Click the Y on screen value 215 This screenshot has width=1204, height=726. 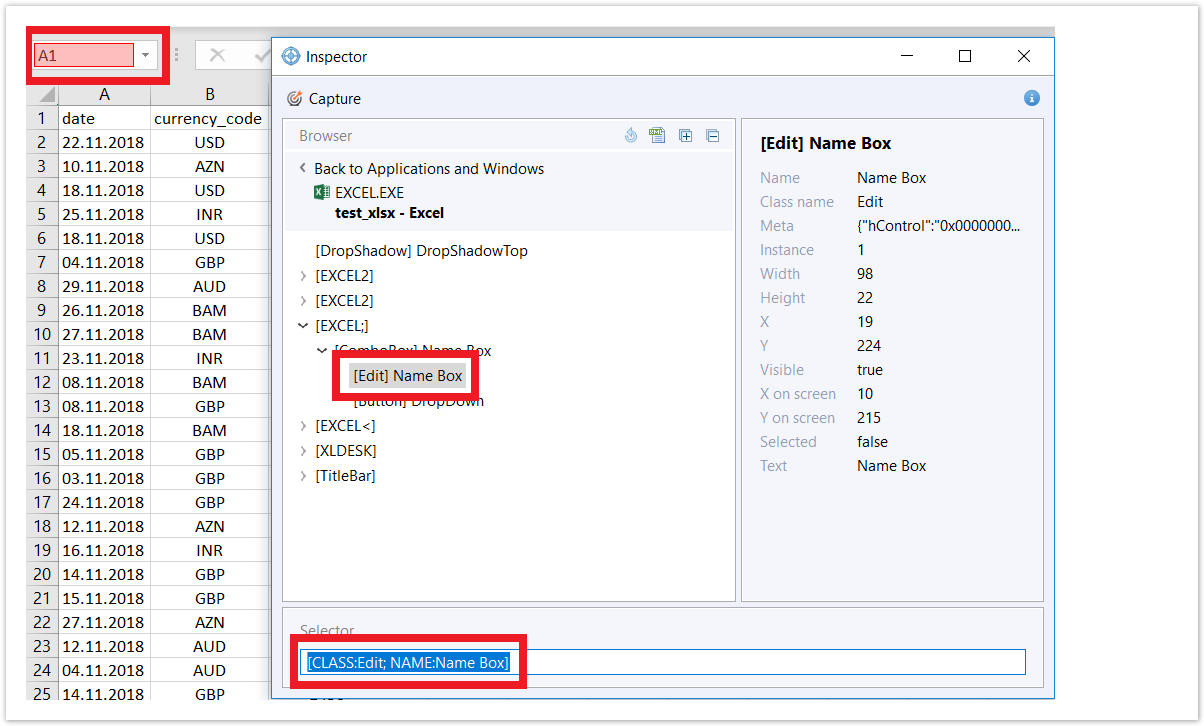(x=870, y=418)
